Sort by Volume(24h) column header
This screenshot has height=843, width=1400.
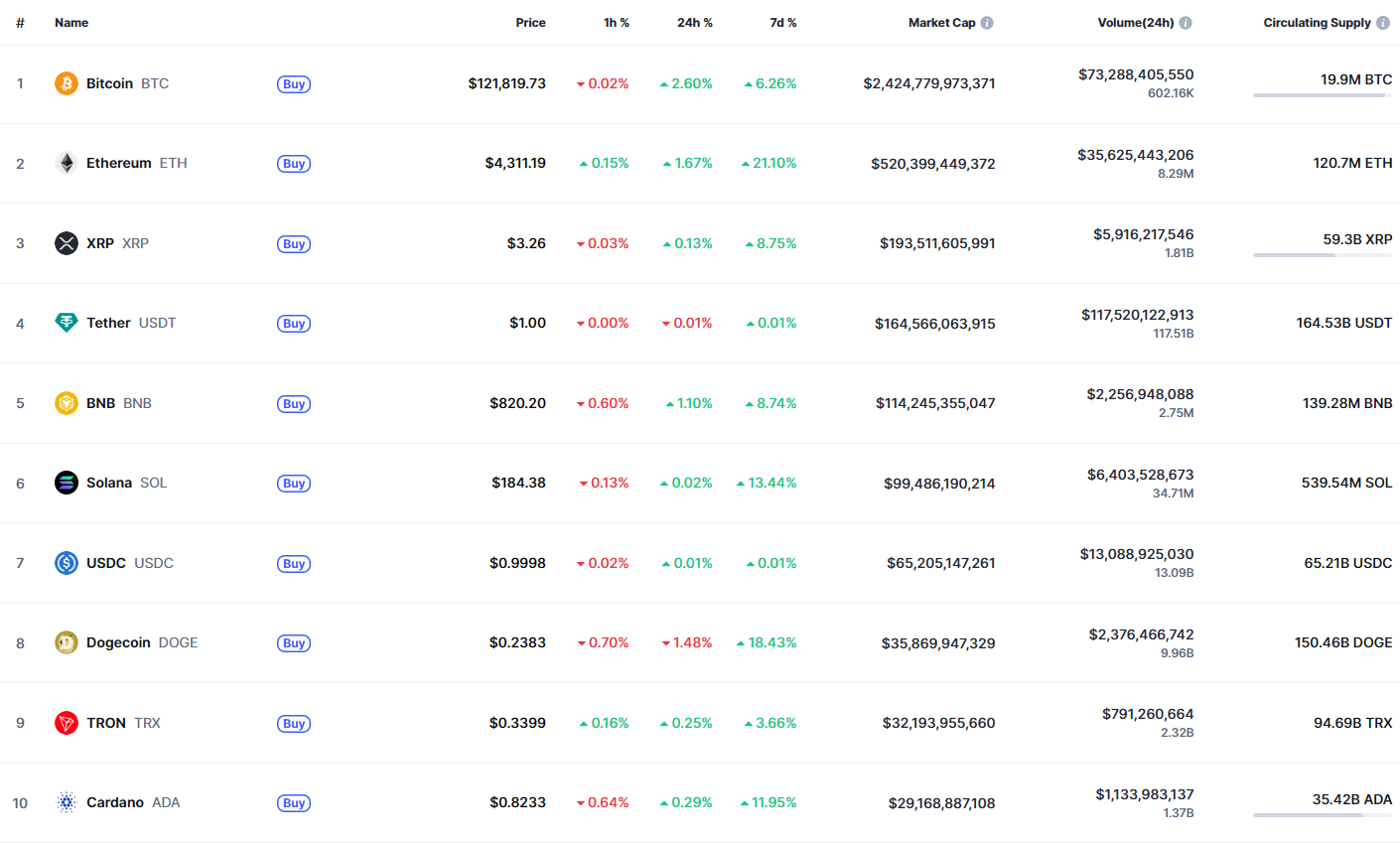1136,23
